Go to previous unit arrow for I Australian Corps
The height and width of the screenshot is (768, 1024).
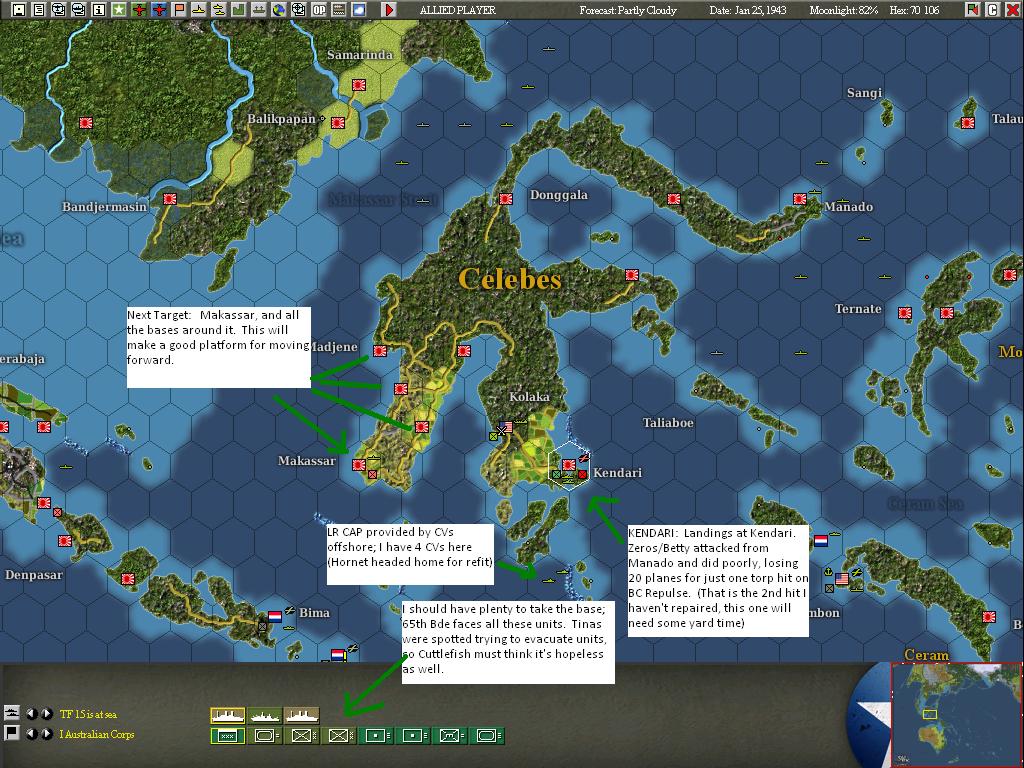31,733
